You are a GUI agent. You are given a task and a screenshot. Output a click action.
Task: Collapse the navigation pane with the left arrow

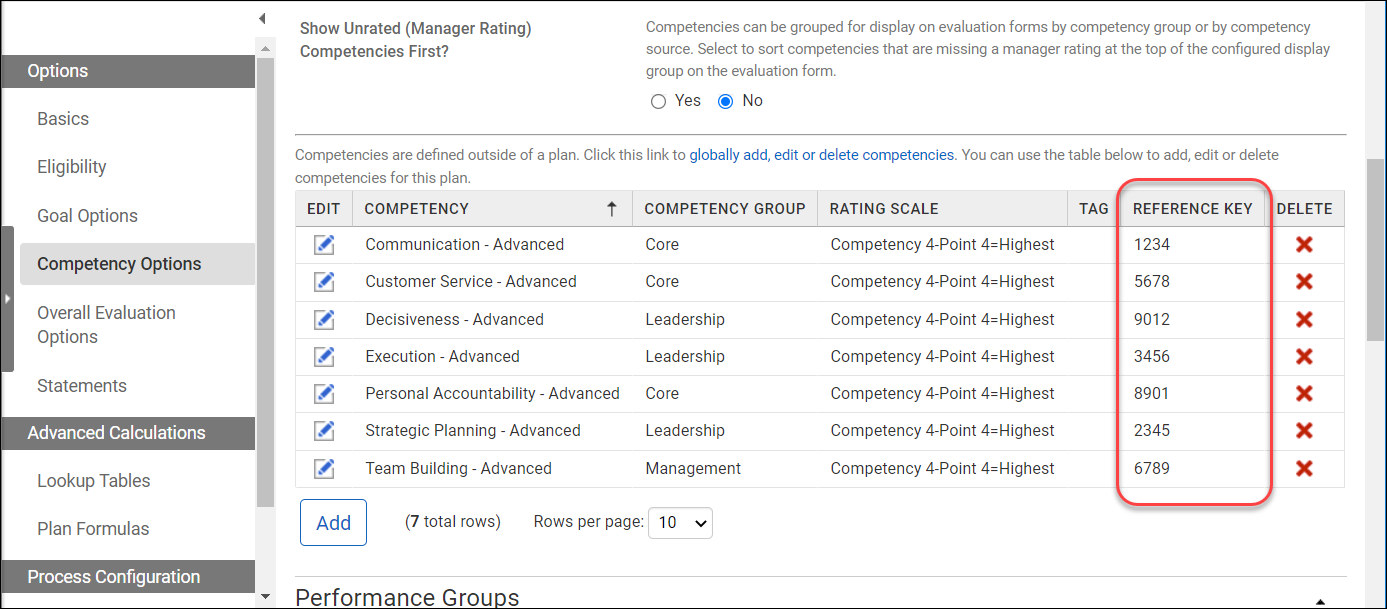click(x=262, y=17)
